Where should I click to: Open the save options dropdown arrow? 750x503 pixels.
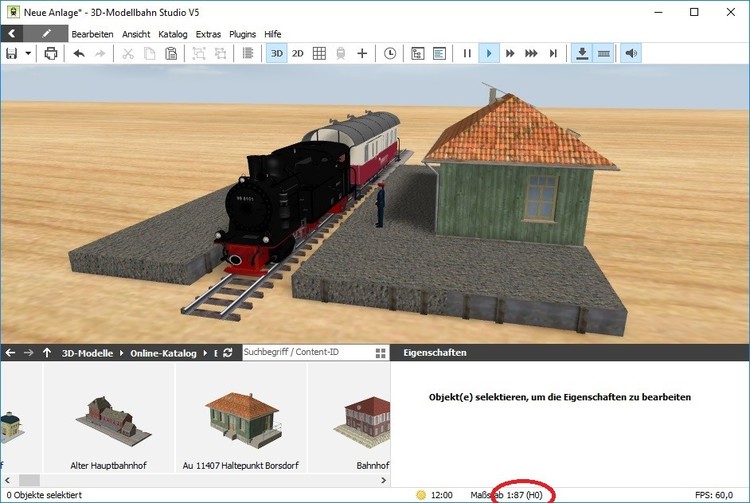point(28,53)
